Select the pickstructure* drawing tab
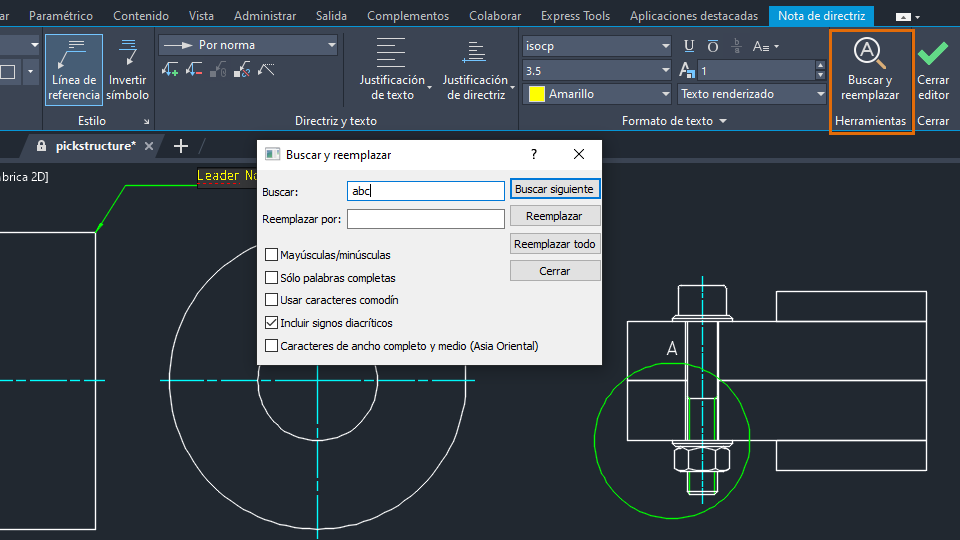The image size is (960, 540). point(96,146)
